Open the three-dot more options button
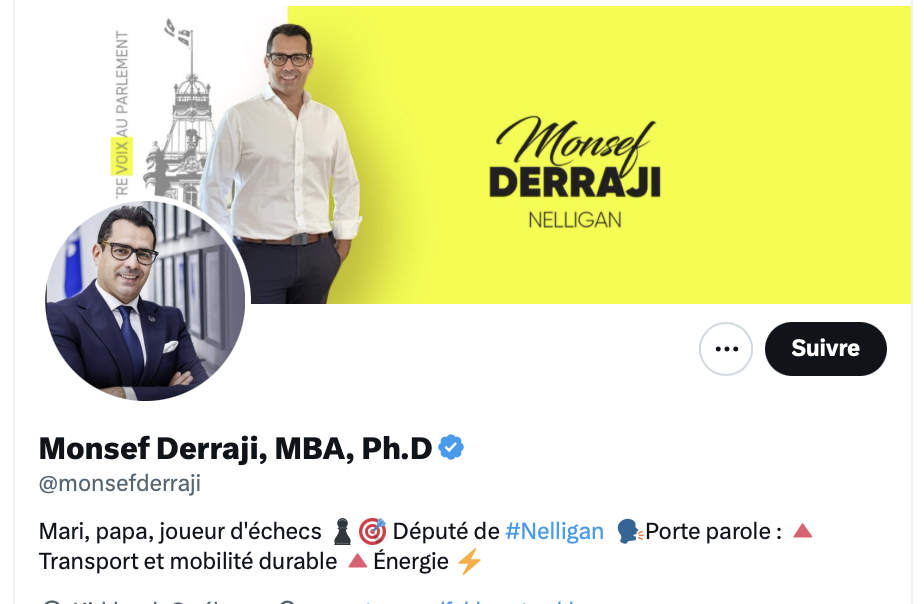Viewport: 924px width, 604px height. click(x=725, y=349)
